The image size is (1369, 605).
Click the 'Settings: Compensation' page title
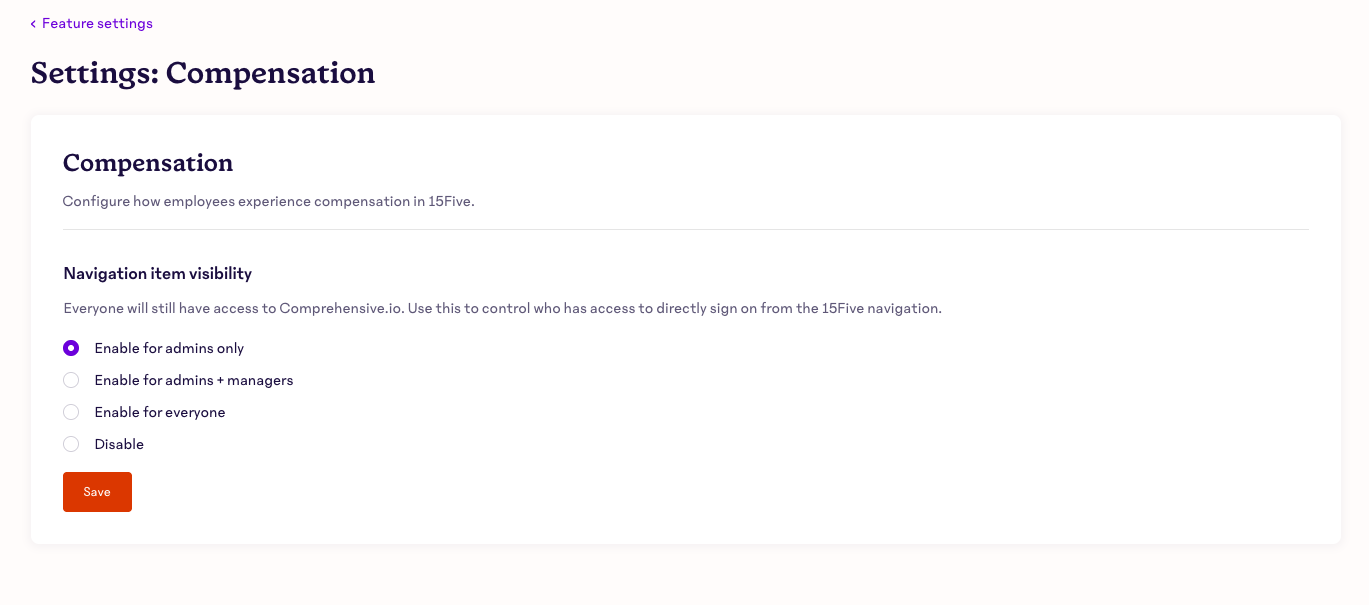tap(203, 73)
